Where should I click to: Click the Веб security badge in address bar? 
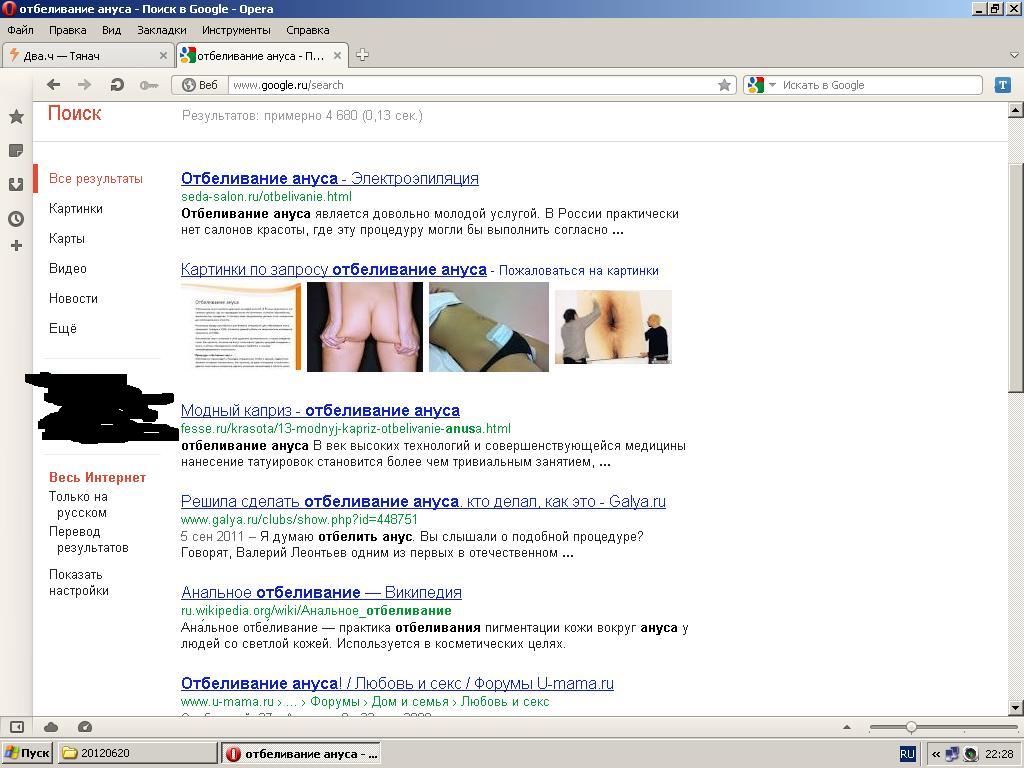click(x=200, y=85)
